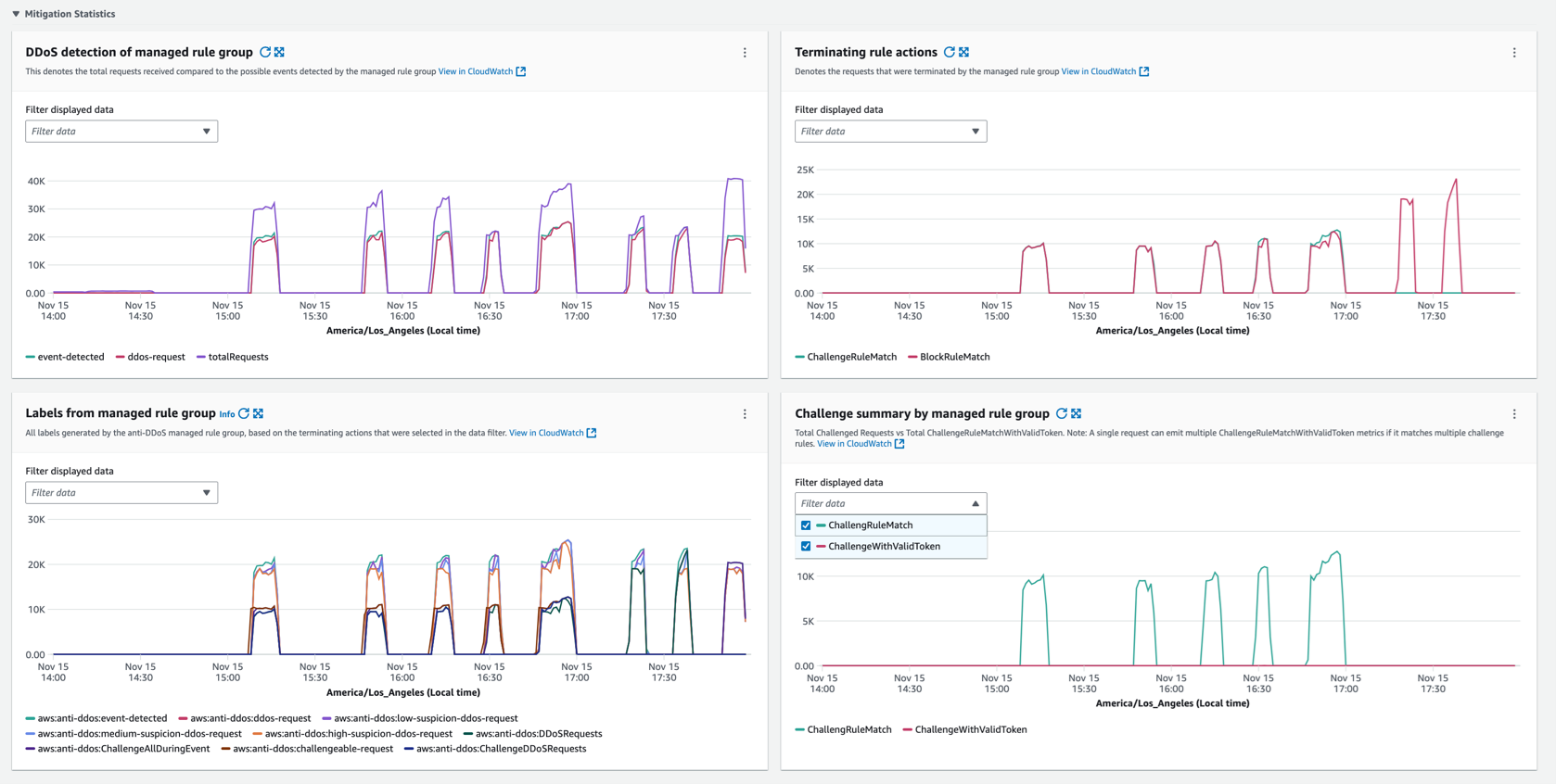Toggle aws:anti-ddos:medium-suspicion-ddos-request legend entry
Screen dimensions: 1556x784
[x=134, y=734]
